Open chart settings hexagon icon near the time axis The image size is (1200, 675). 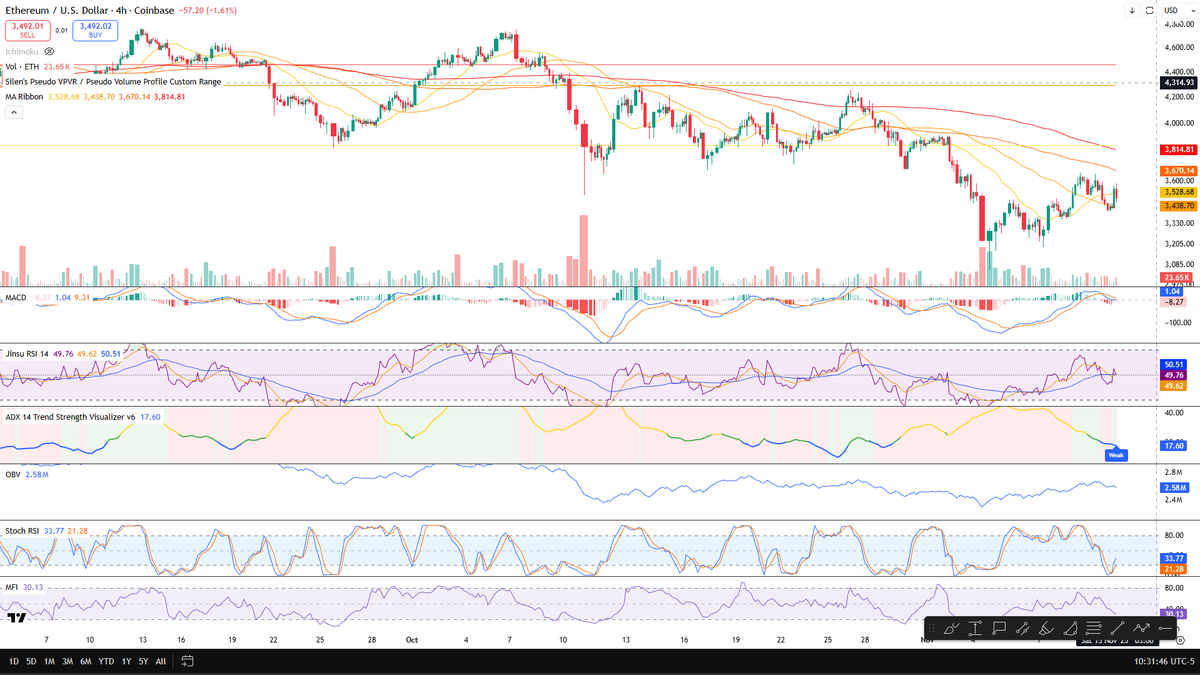1180,640
